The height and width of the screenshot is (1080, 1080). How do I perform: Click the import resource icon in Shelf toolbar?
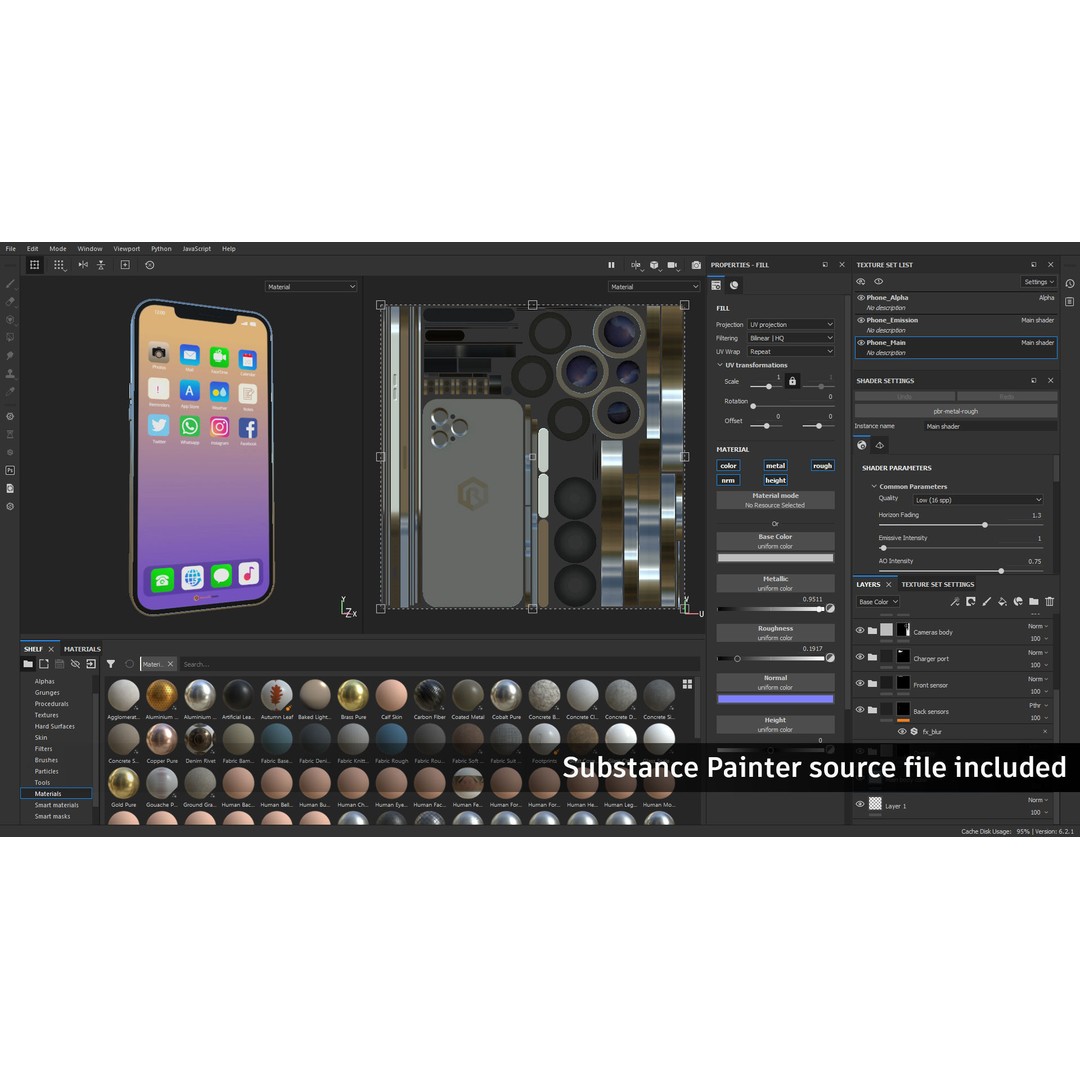(91, 664)
